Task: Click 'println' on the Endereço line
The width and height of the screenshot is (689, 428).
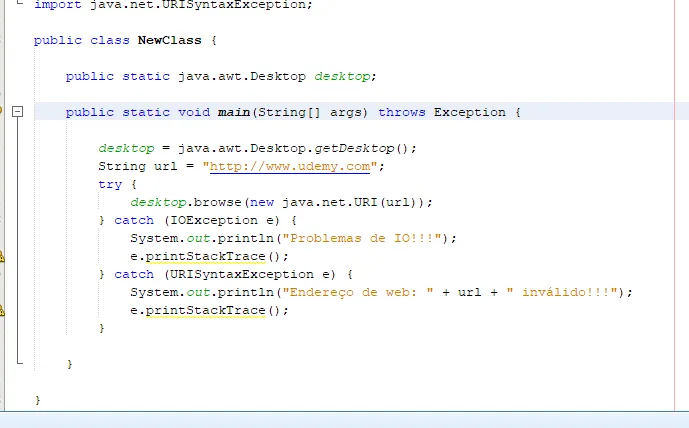Action: coord(246,293)
